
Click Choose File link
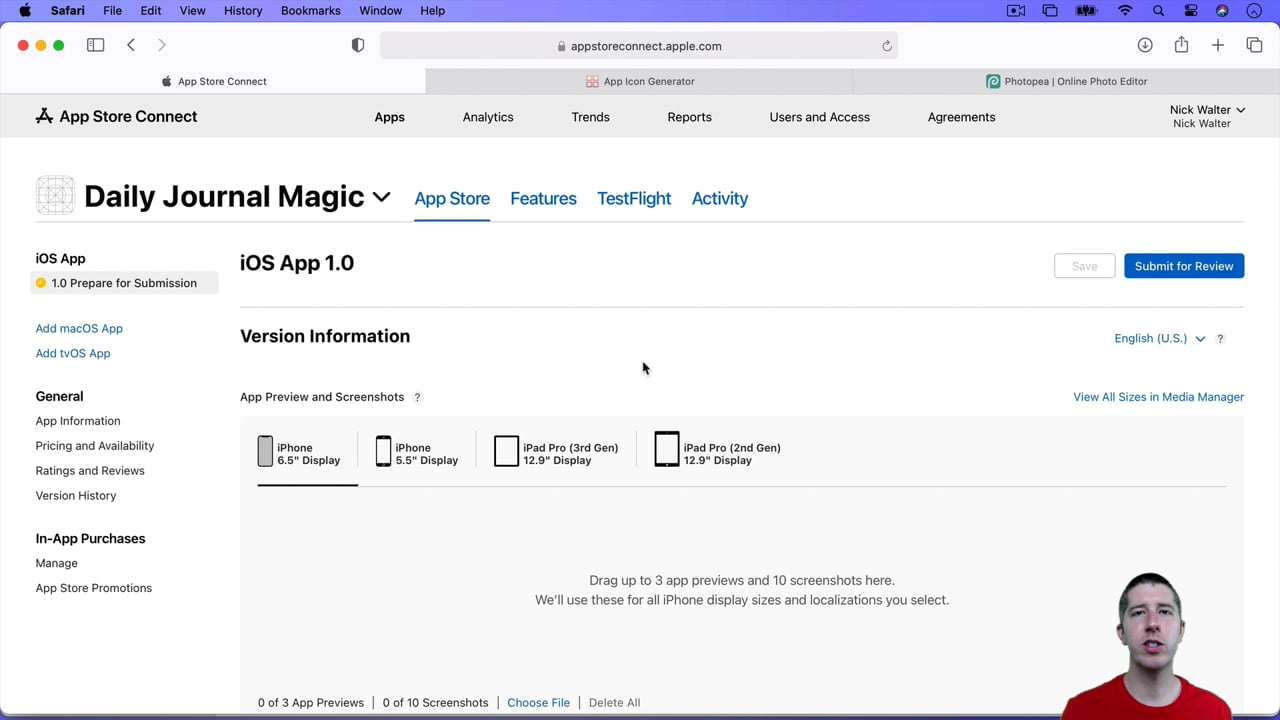pos(538,703)
